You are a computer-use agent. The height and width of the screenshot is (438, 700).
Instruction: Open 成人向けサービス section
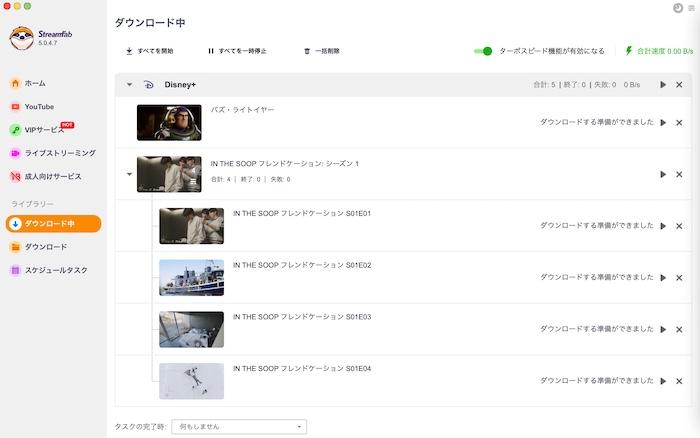tap(46, 176)
